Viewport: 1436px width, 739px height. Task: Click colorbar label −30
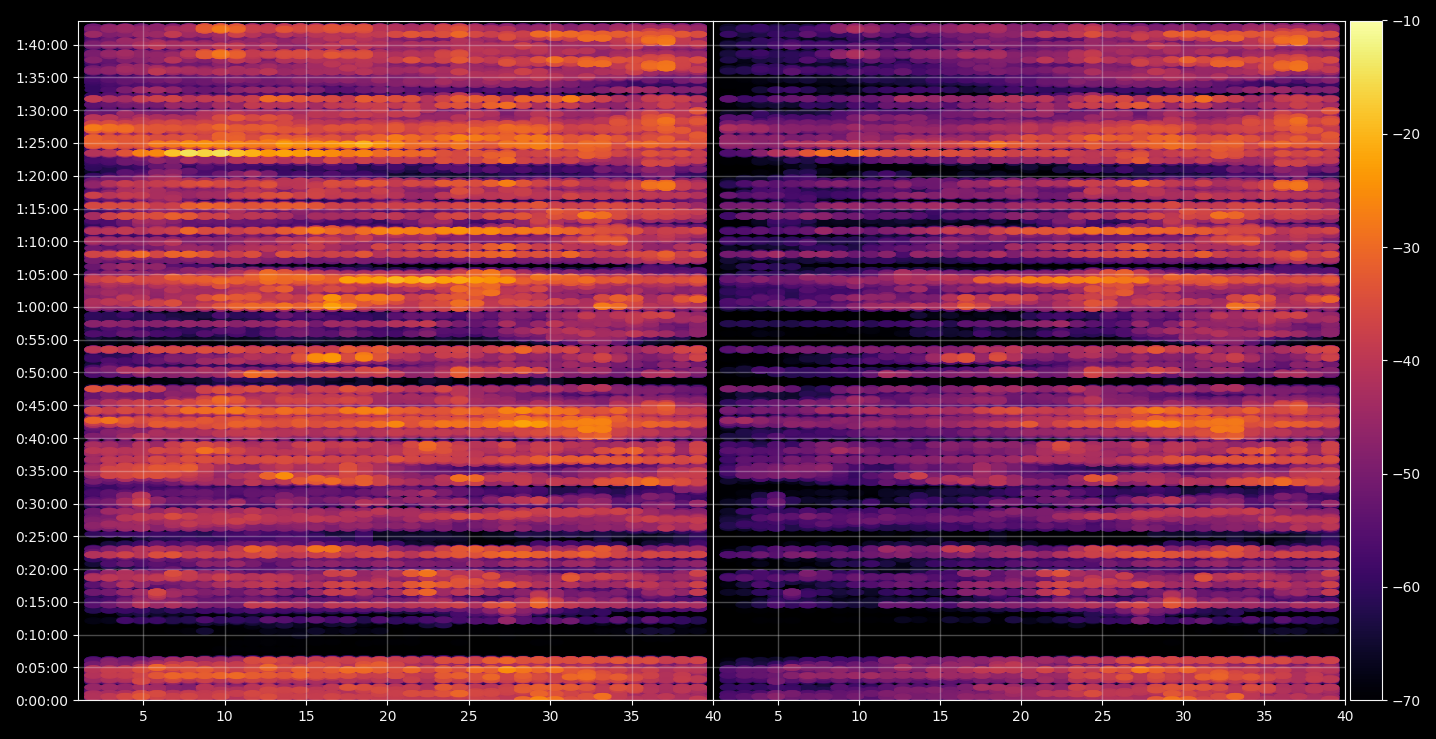coord(1407,248)
